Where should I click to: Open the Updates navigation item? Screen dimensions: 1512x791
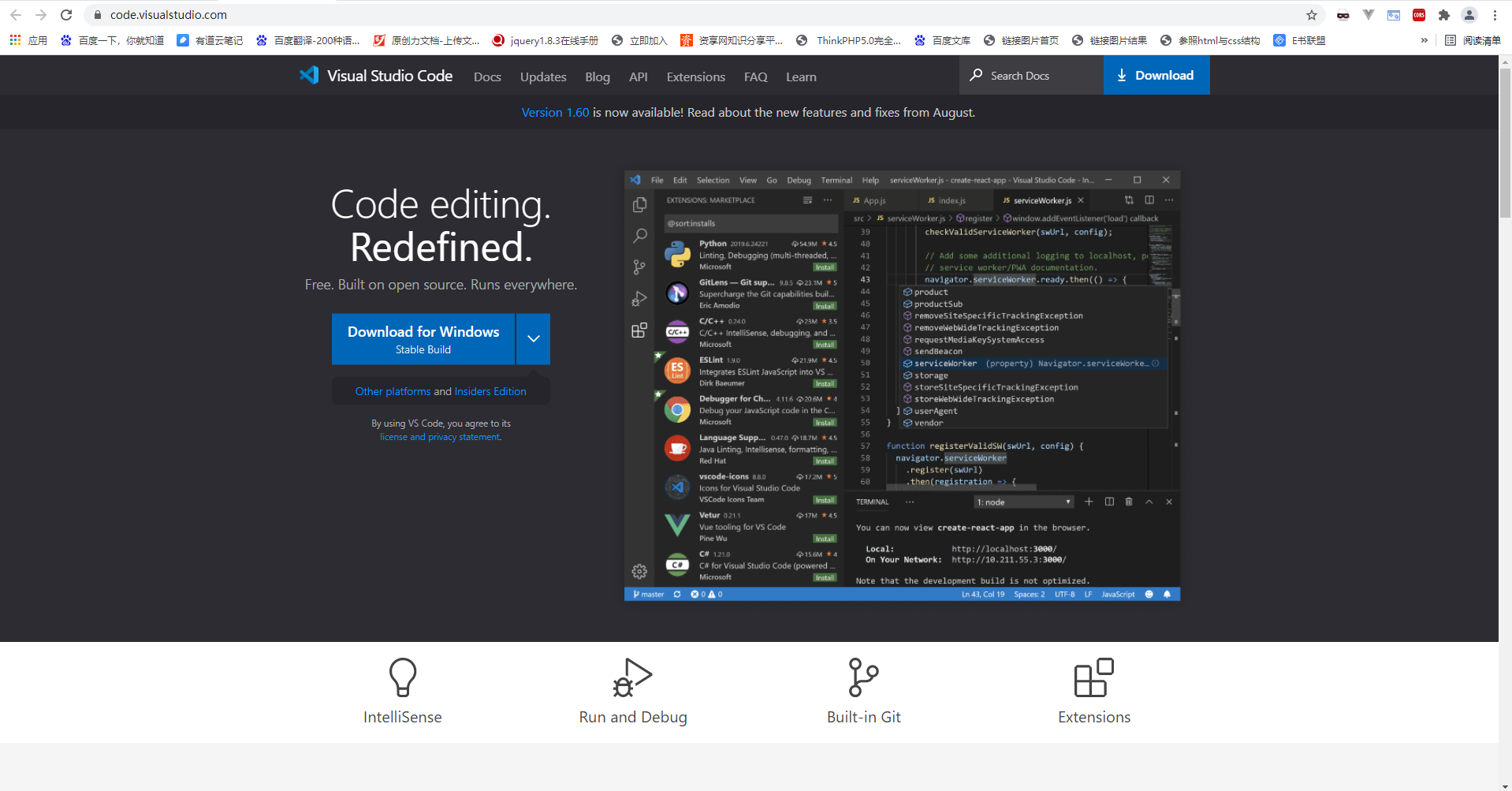point(543,76)
